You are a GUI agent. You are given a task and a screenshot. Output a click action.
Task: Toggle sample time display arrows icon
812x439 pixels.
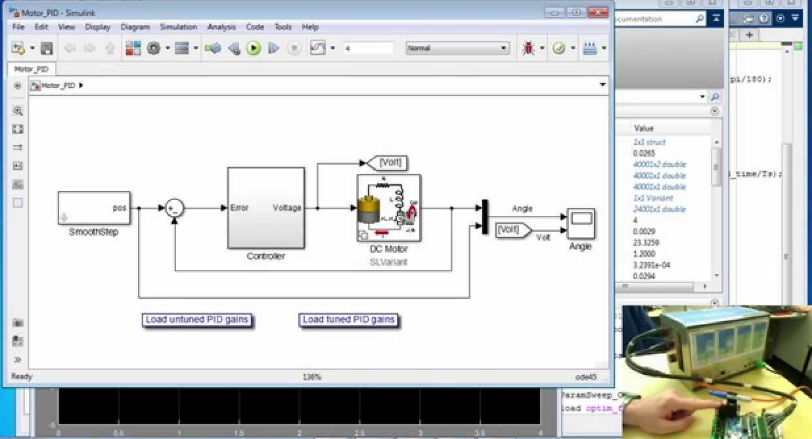coord(18,148)
